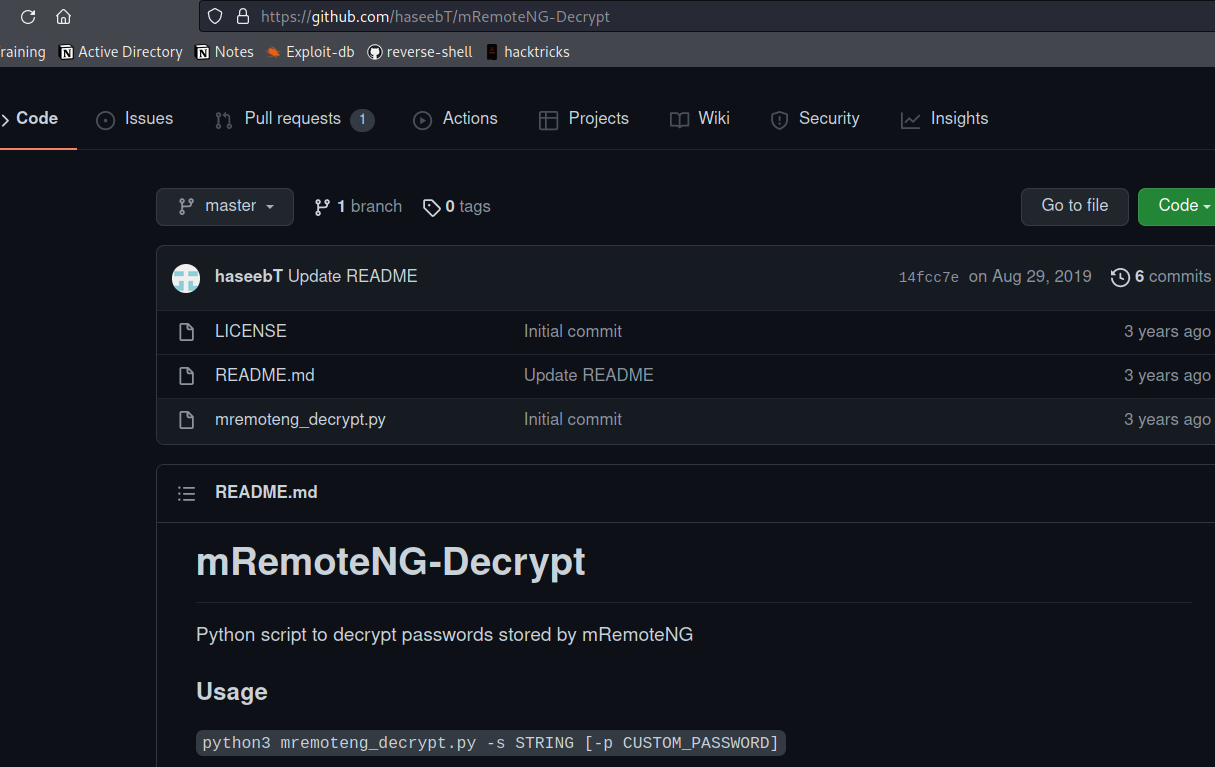Click the file icon beside LICENSE
1215x767 pixels.
[x=186, y=332]
